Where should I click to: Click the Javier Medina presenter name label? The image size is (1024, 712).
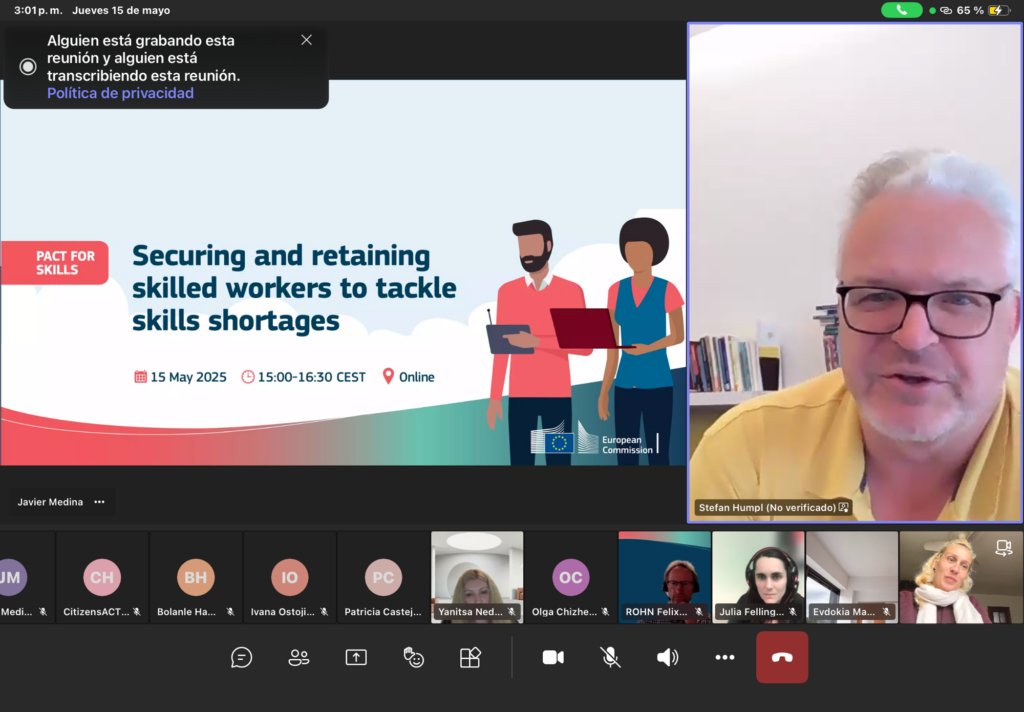click(x=50, y=502)
